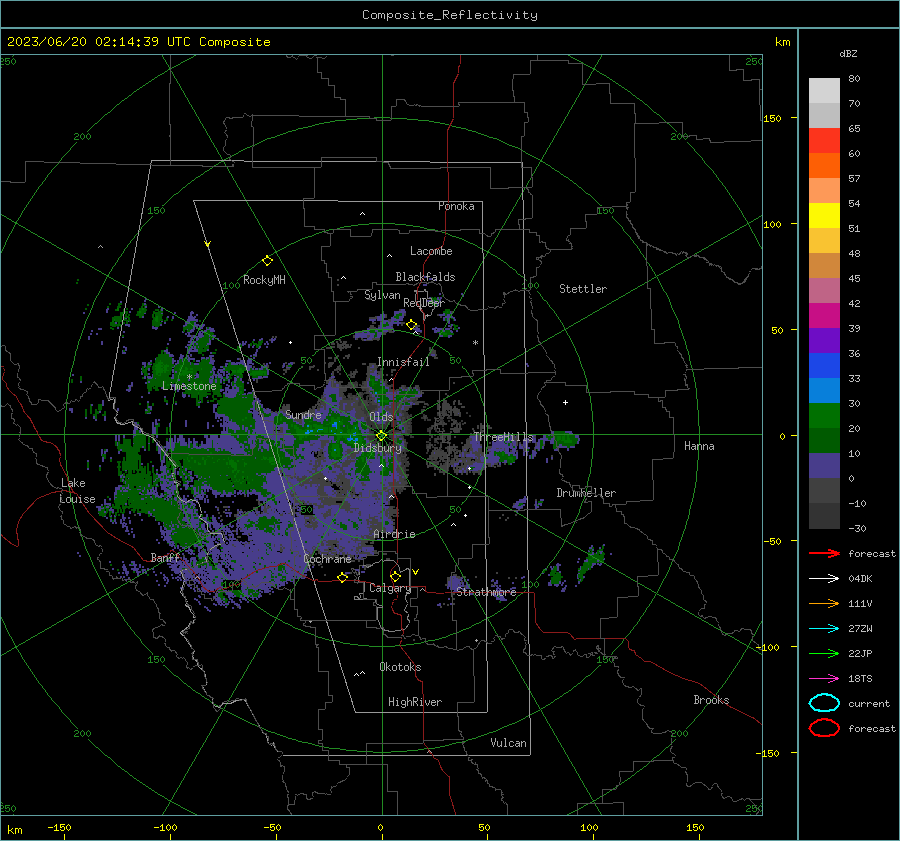Click the yellow diamond marker at RockyMH
Viewport: 900px width, 841px height.
point(267,261)
